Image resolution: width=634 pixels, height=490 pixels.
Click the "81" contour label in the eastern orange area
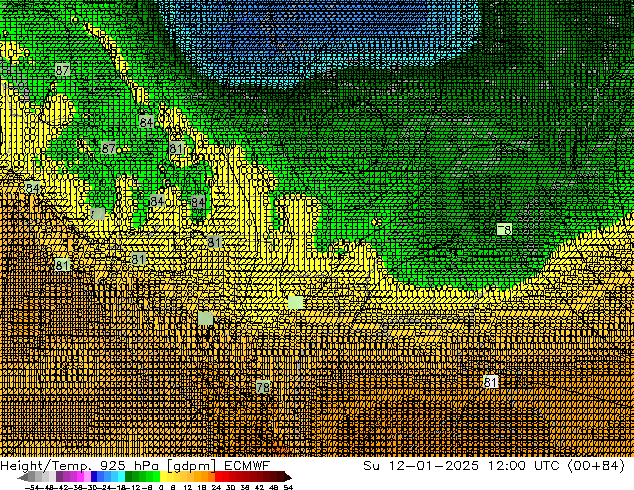490,382
